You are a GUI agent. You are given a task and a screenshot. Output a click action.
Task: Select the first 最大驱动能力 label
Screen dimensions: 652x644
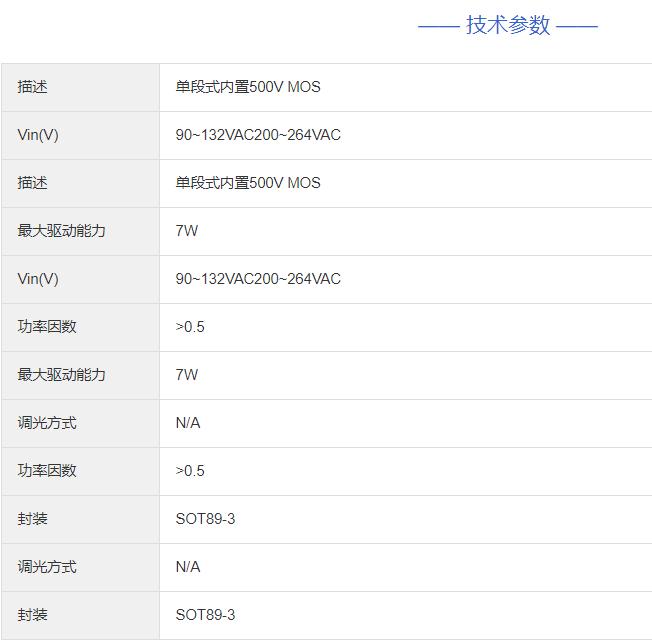[x=61, y=231]
